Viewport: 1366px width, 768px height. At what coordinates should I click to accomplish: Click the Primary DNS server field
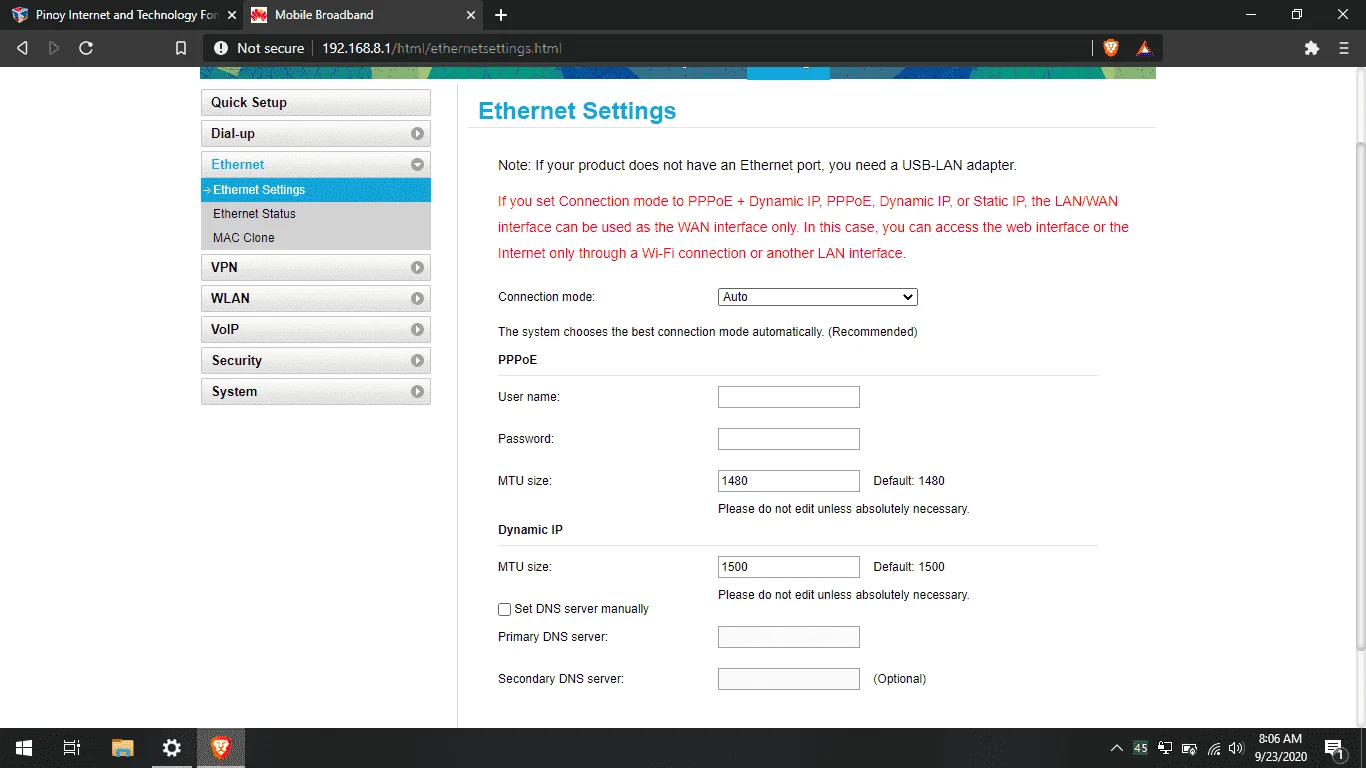[x=789, y=637]
